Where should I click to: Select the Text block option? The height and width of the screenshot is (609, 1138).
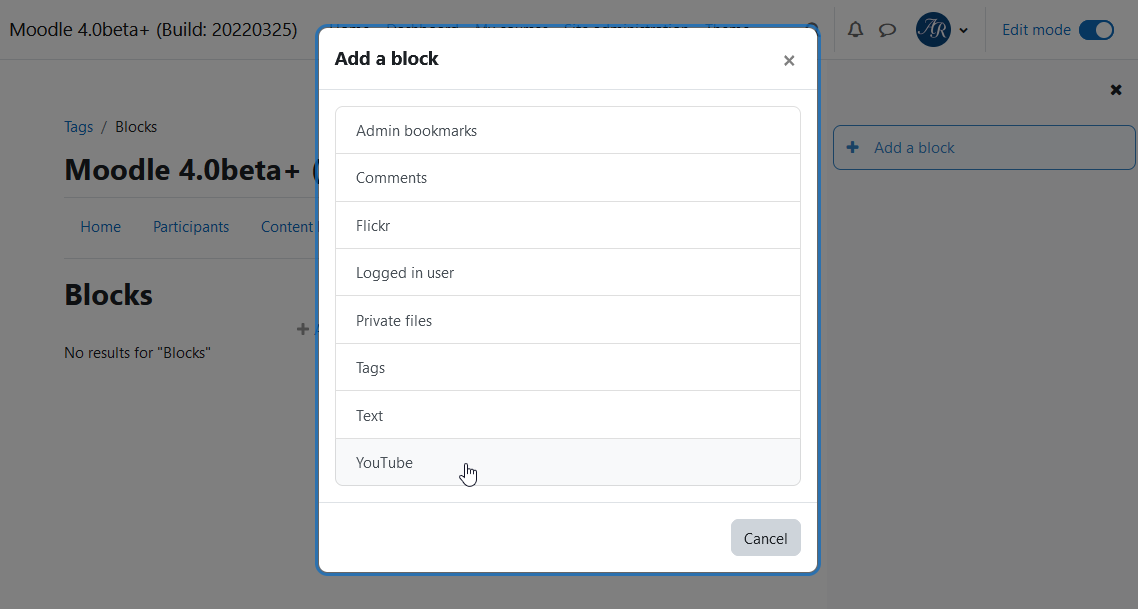click(x=568, y=415)
